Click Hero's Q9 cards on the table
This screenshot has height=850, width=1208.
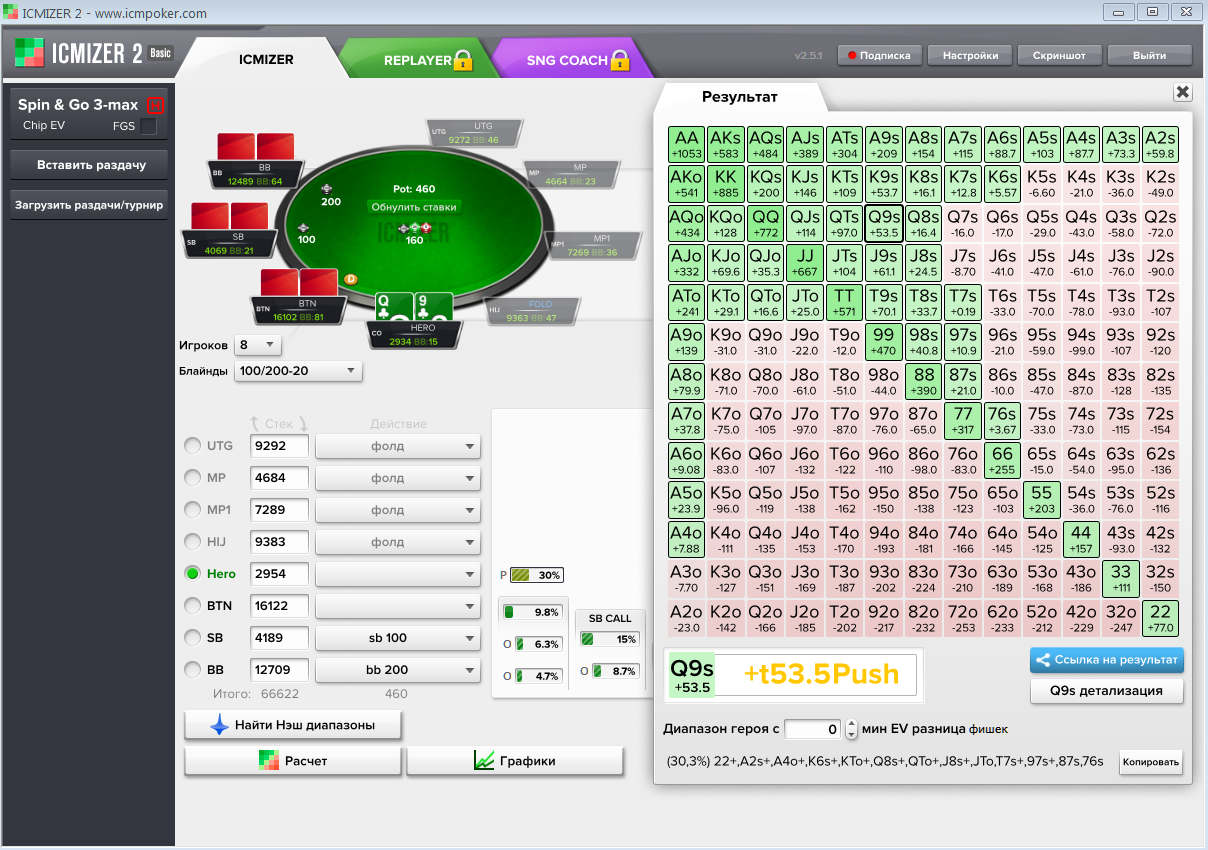(x=414, y=309)
